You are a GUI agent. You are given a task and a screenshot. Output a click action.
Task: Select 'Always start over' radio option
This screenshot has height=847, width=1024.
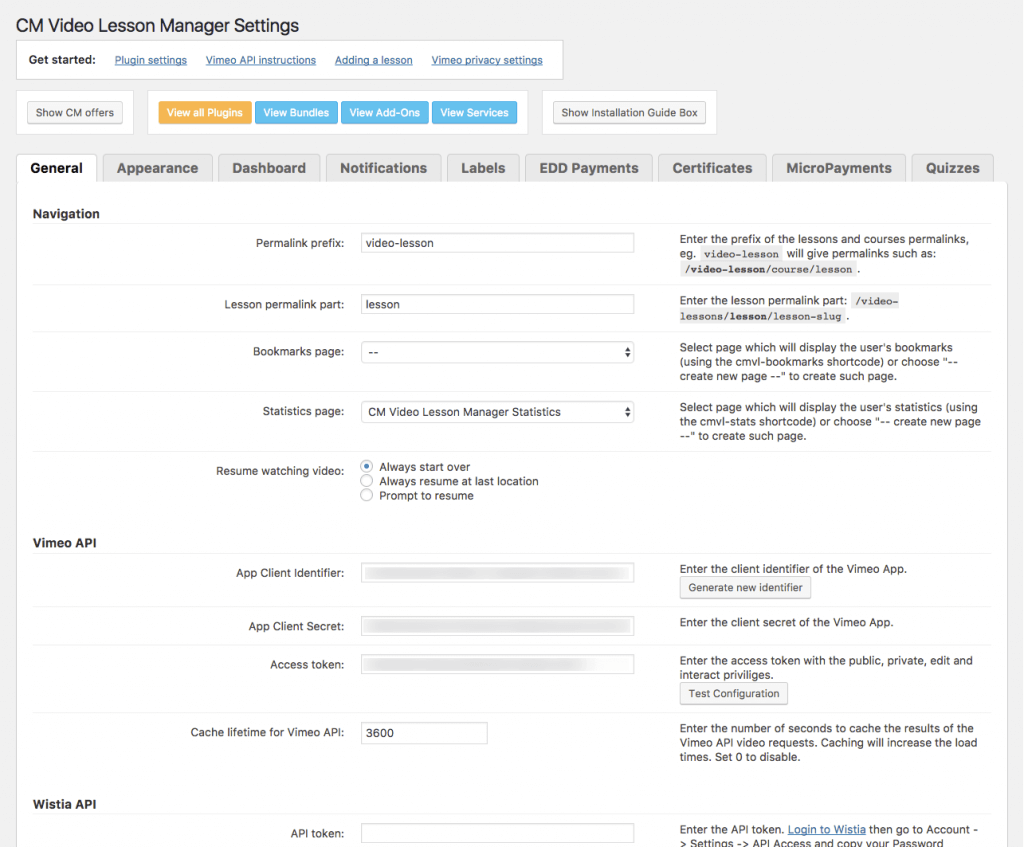tap(367, 467)
